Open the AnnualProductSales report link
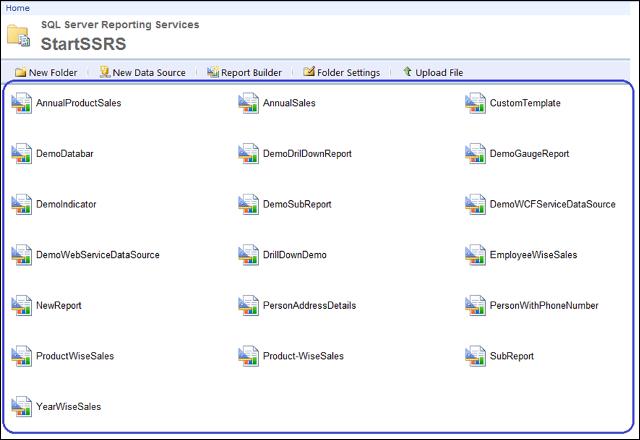The image size is (640, 440). coord(78,103)
